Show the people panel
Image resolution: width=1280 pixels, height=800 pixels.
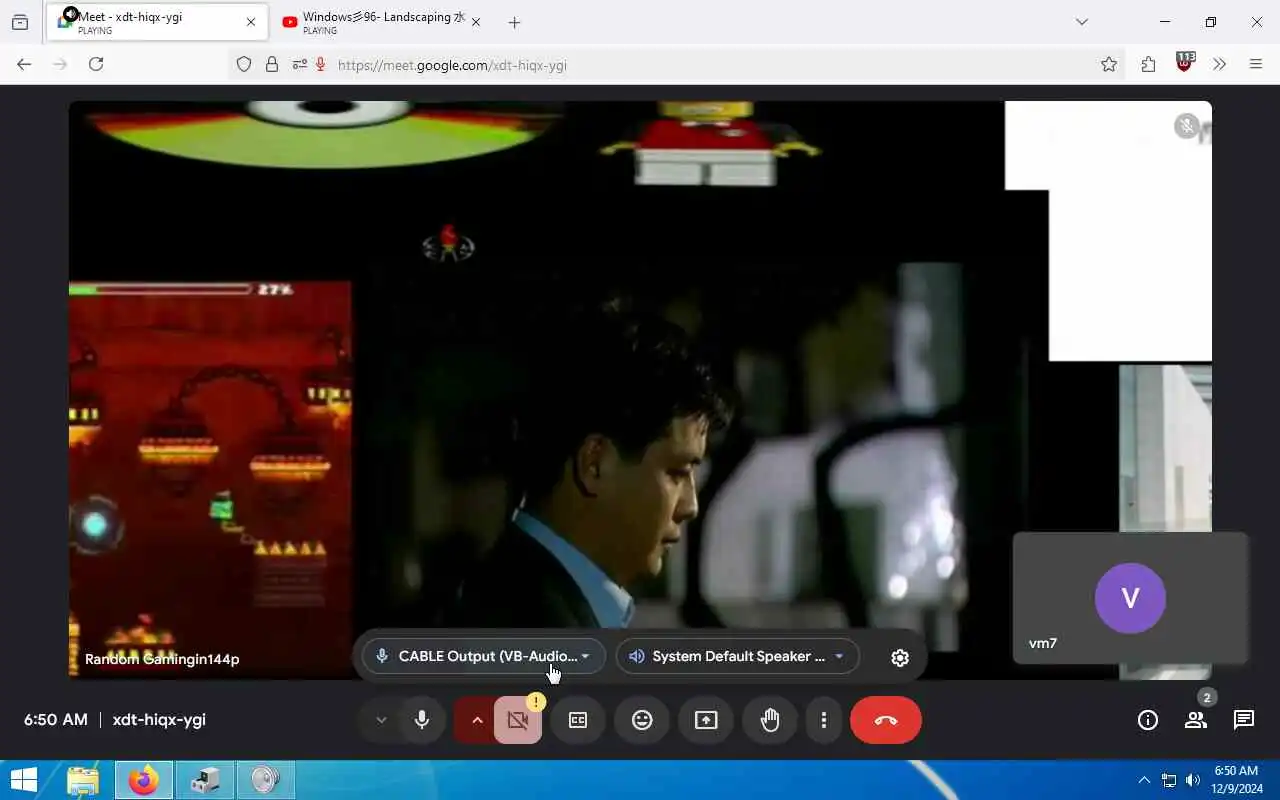click(x=1196, y=720)
